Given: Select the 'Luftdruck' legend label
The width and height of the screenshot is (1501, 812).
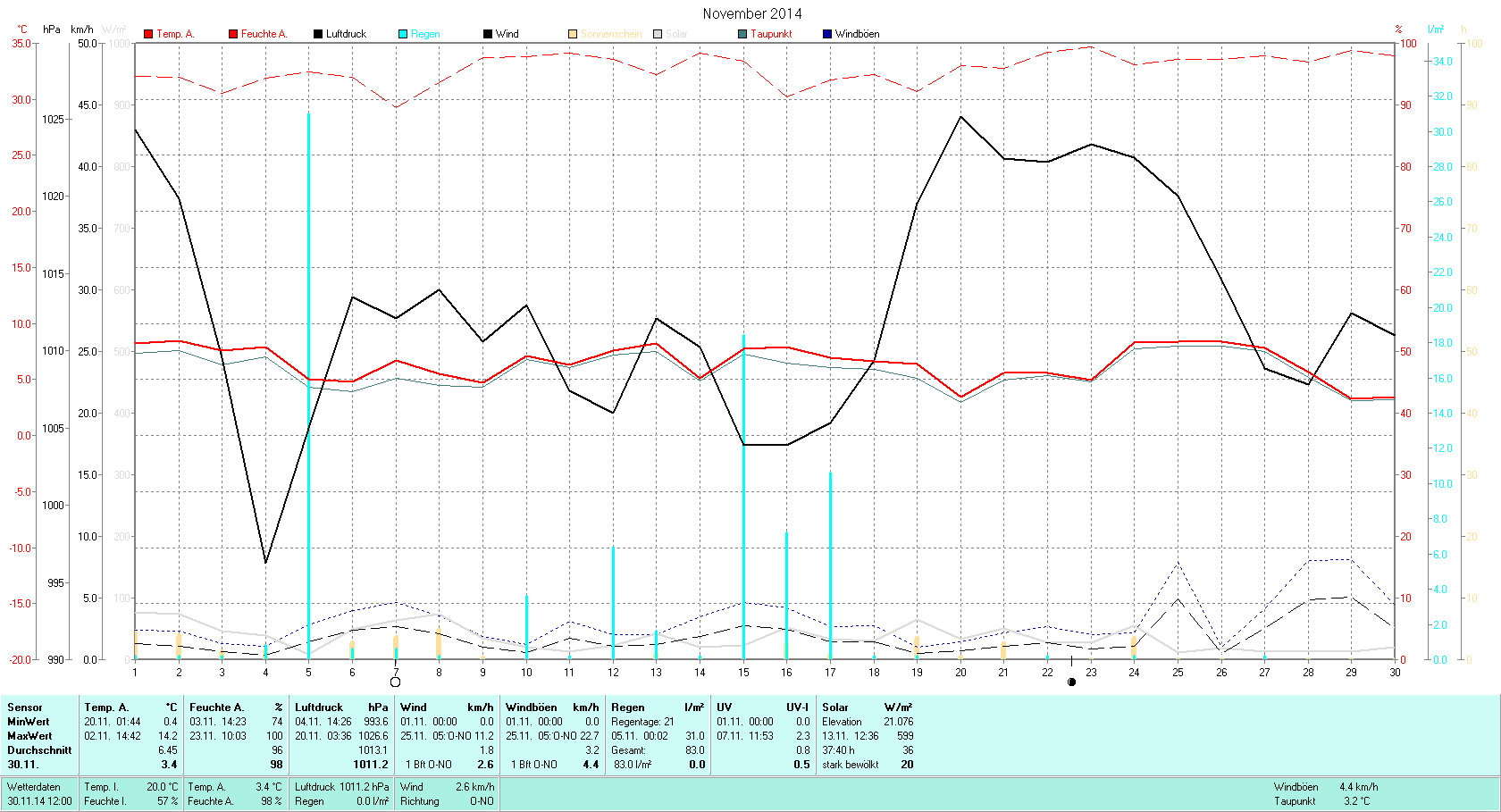Looking at the screenshot, I should tap(346, 34).
